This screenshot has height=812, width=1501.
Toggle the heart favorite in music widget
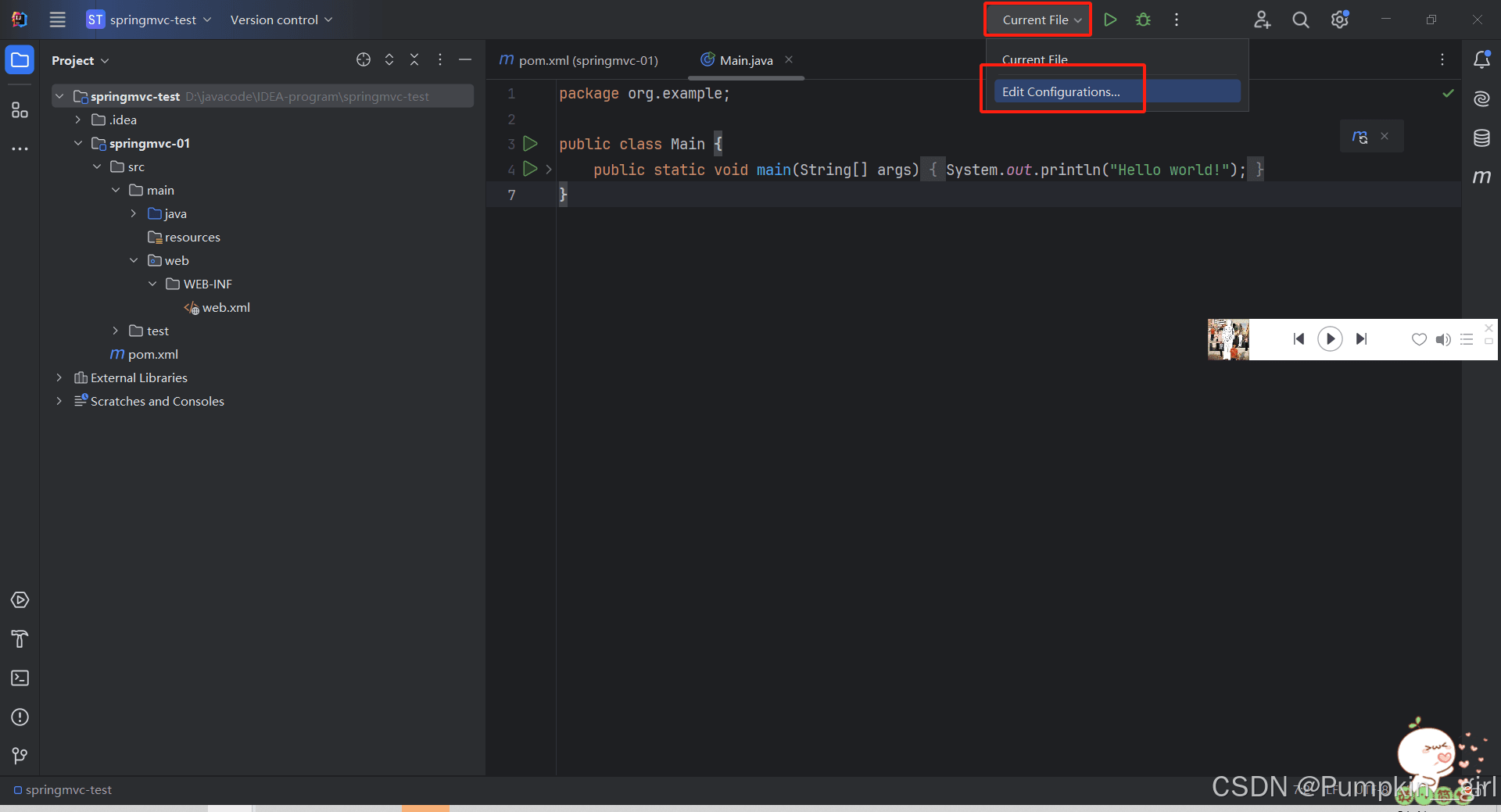pos(1419,339)
